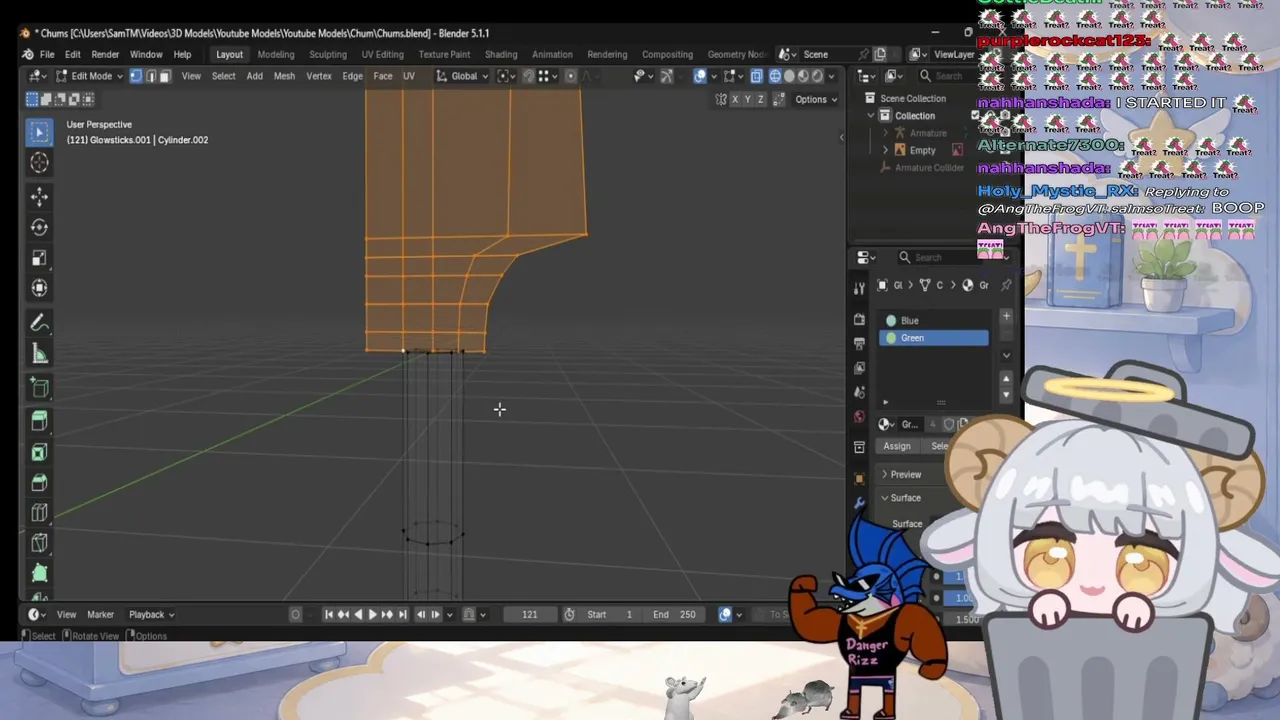
Task: Toggle X-ray view mode
Action: click(756, 76)
